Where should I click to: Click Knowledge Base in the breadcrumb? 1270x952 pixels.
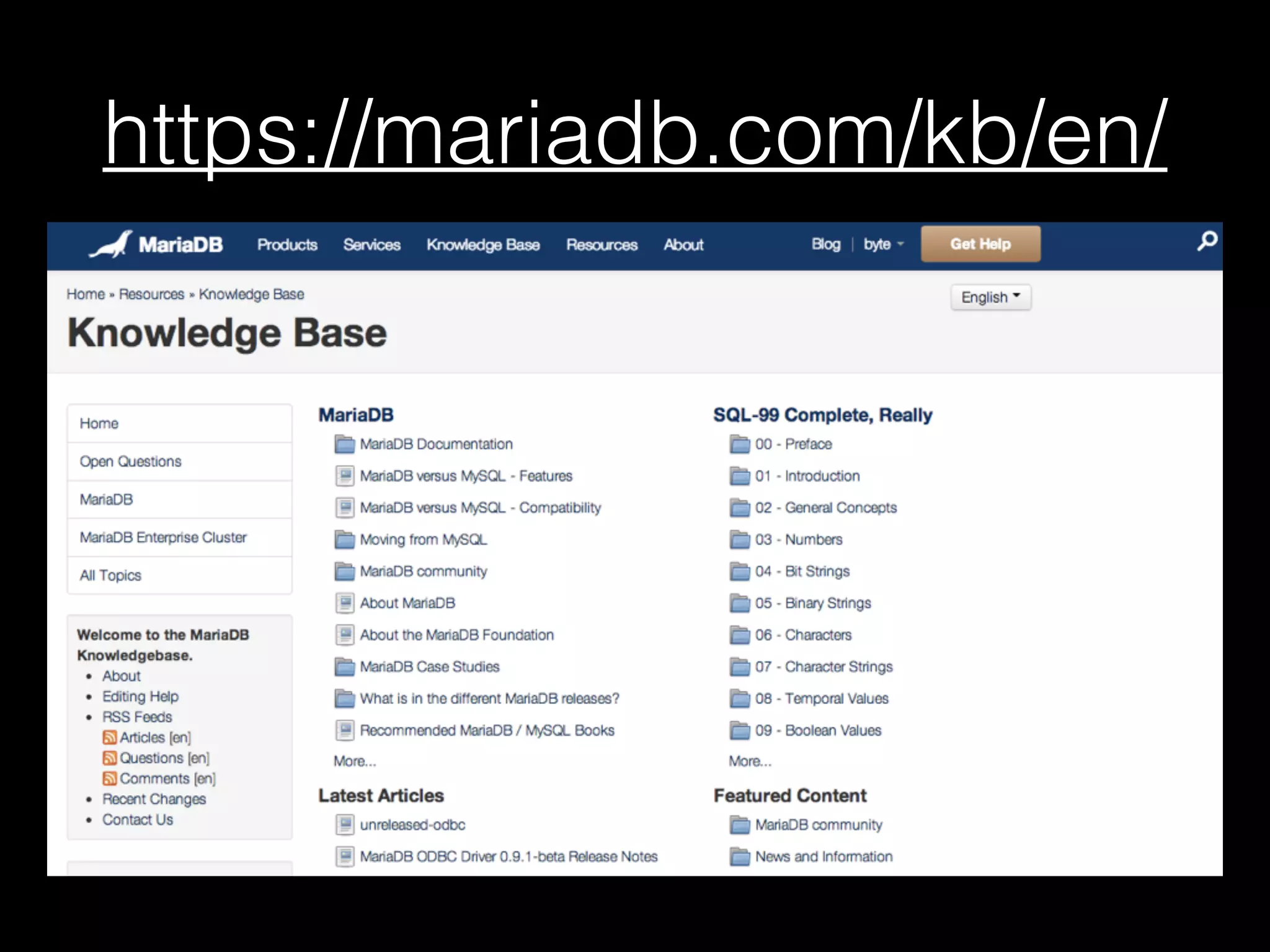pyautogui.click(x=251, y=294)
